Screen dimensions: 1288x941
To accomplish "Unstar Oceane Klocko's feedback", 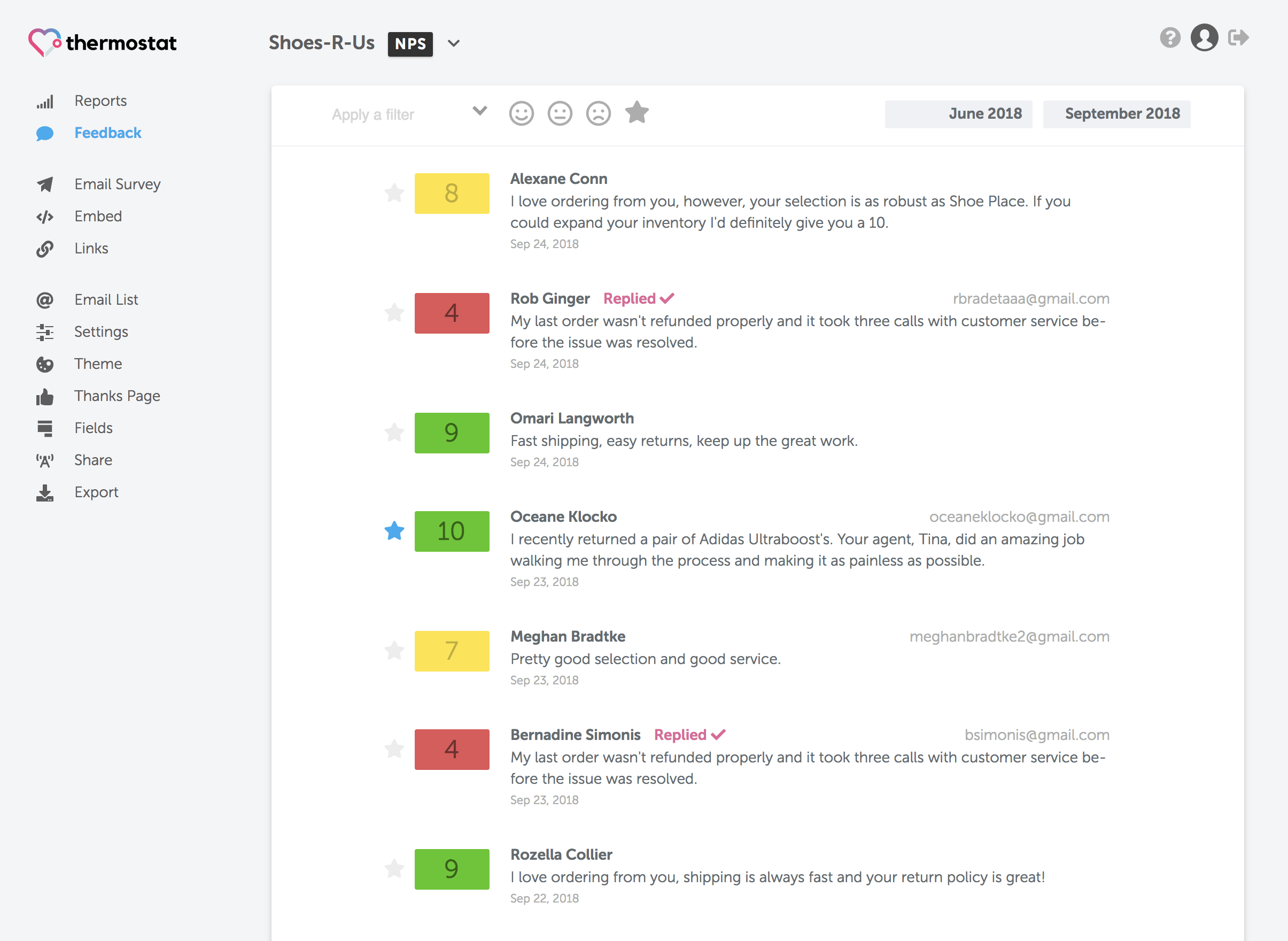I will (x=394, y=531).
